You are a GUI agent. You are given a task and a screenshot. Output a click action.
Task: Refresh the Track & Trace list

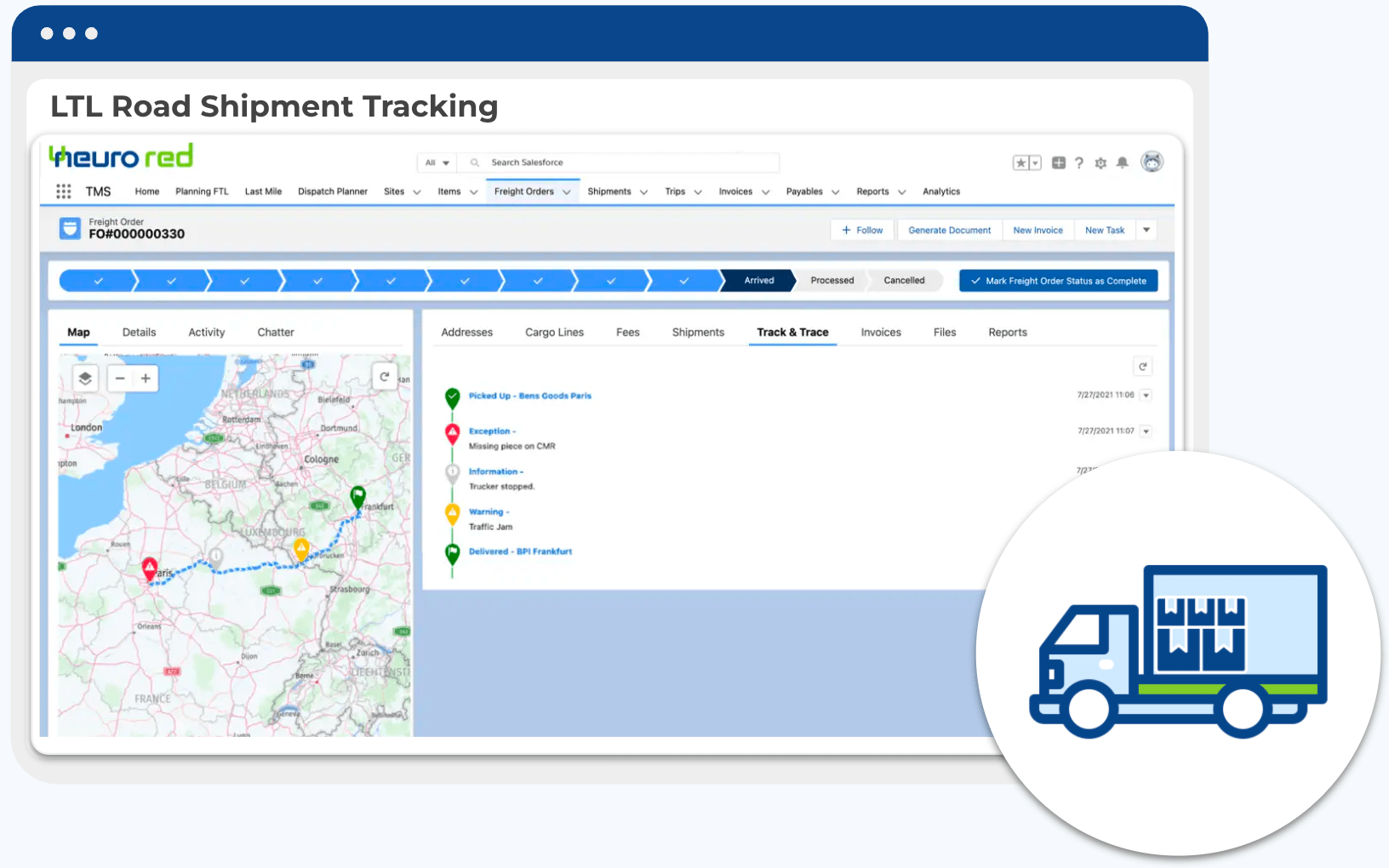pos(1143,367)
